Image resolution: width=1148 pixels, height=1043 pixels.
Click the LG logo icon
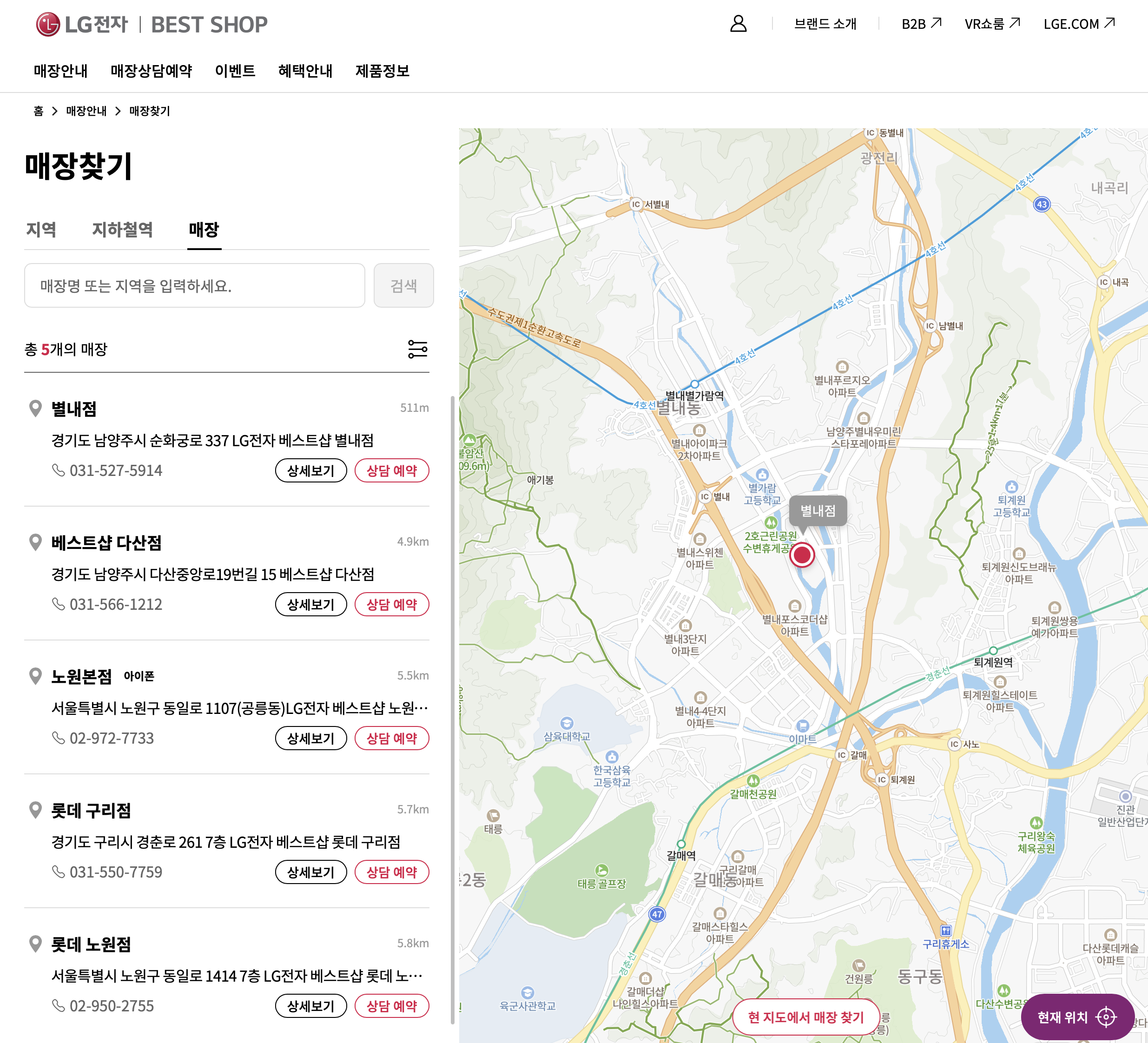tap(48, 25)
